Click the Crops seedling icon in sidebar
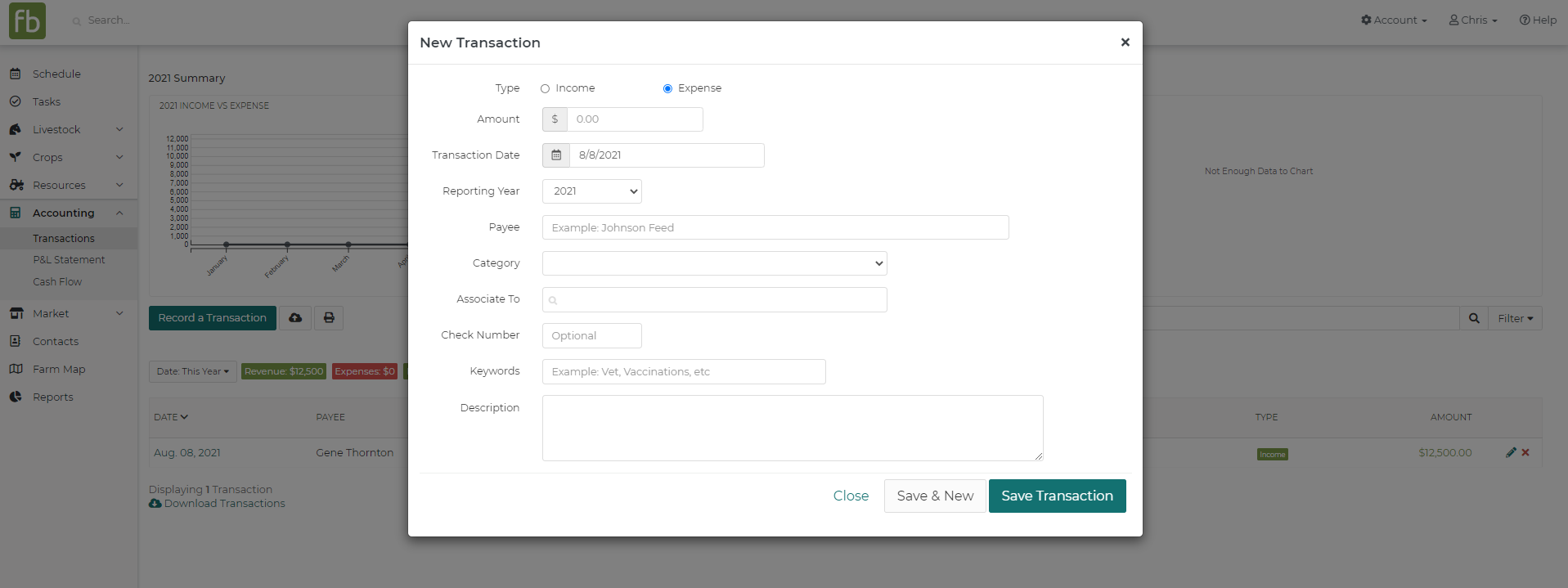 click(15, 157)
